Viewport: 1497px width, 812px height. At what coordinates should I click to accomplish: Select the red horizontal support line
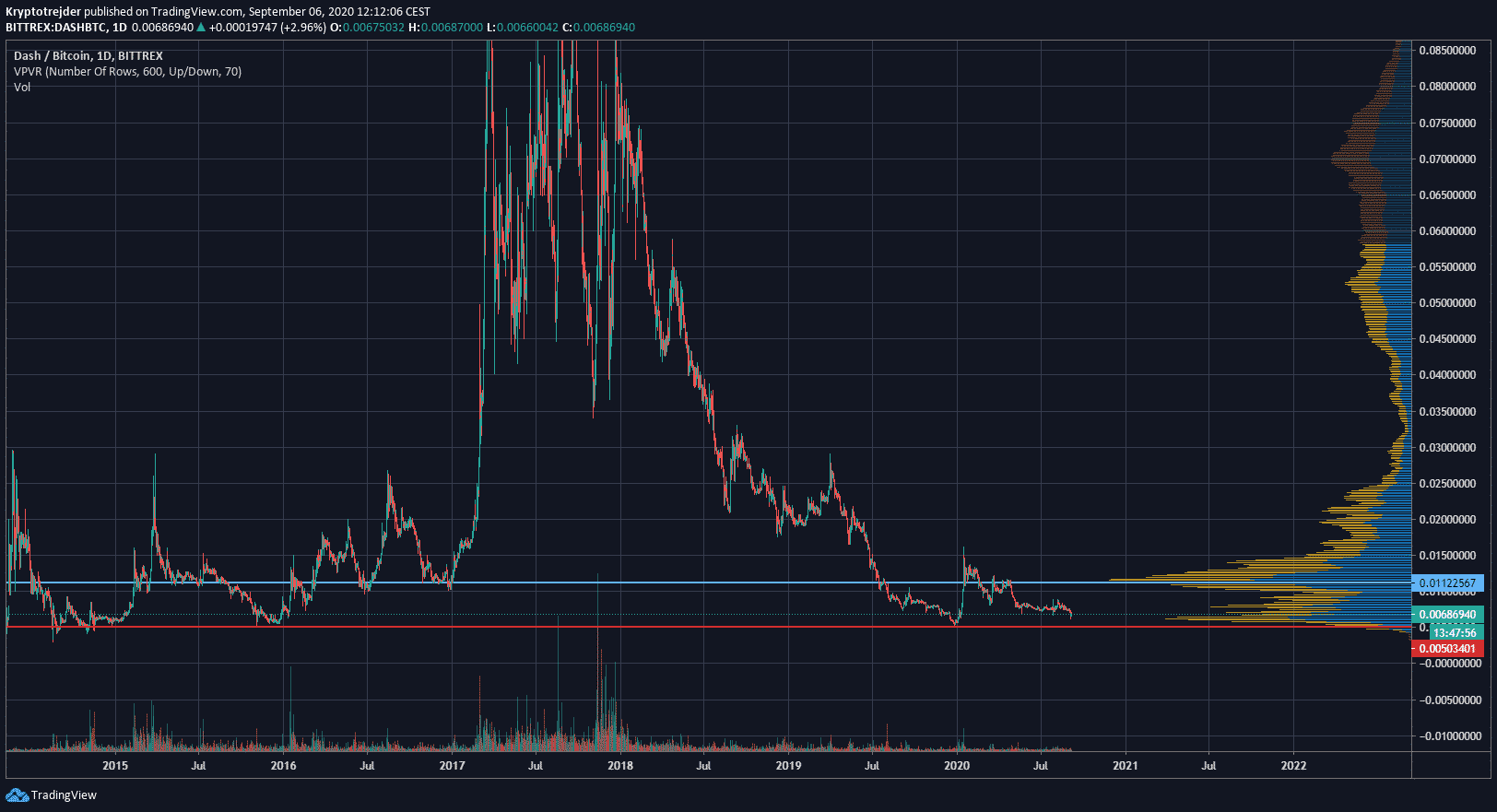coord(645,627)
